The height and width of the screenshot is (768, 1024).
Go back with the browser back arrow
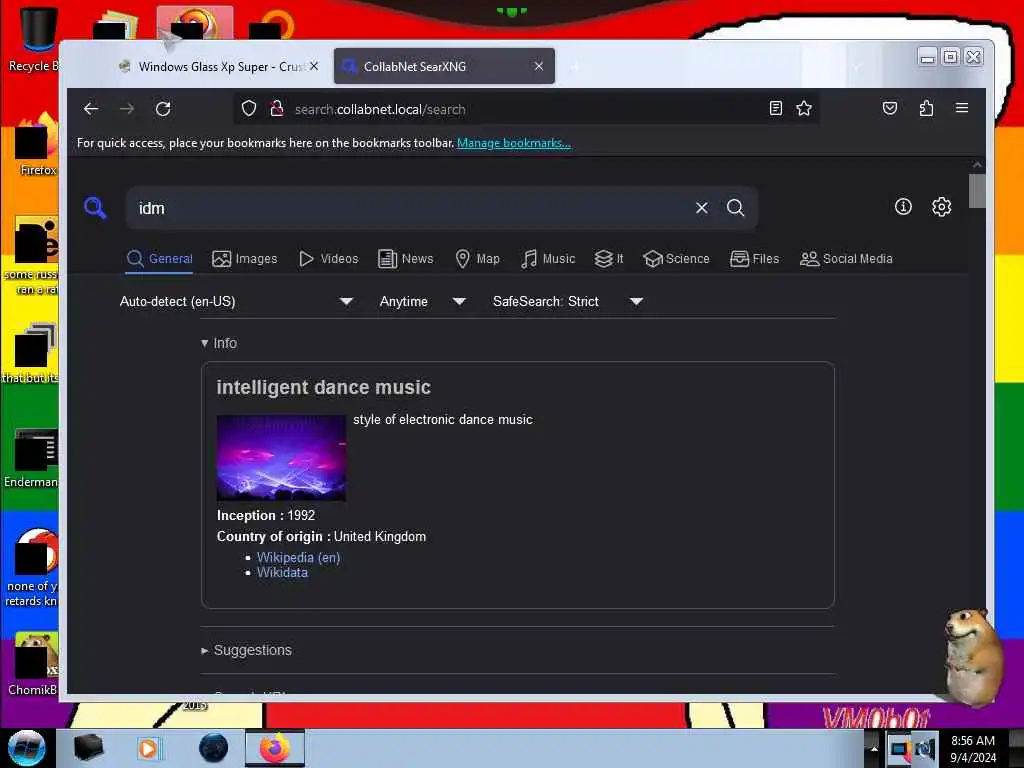click(x=91, y=109)
